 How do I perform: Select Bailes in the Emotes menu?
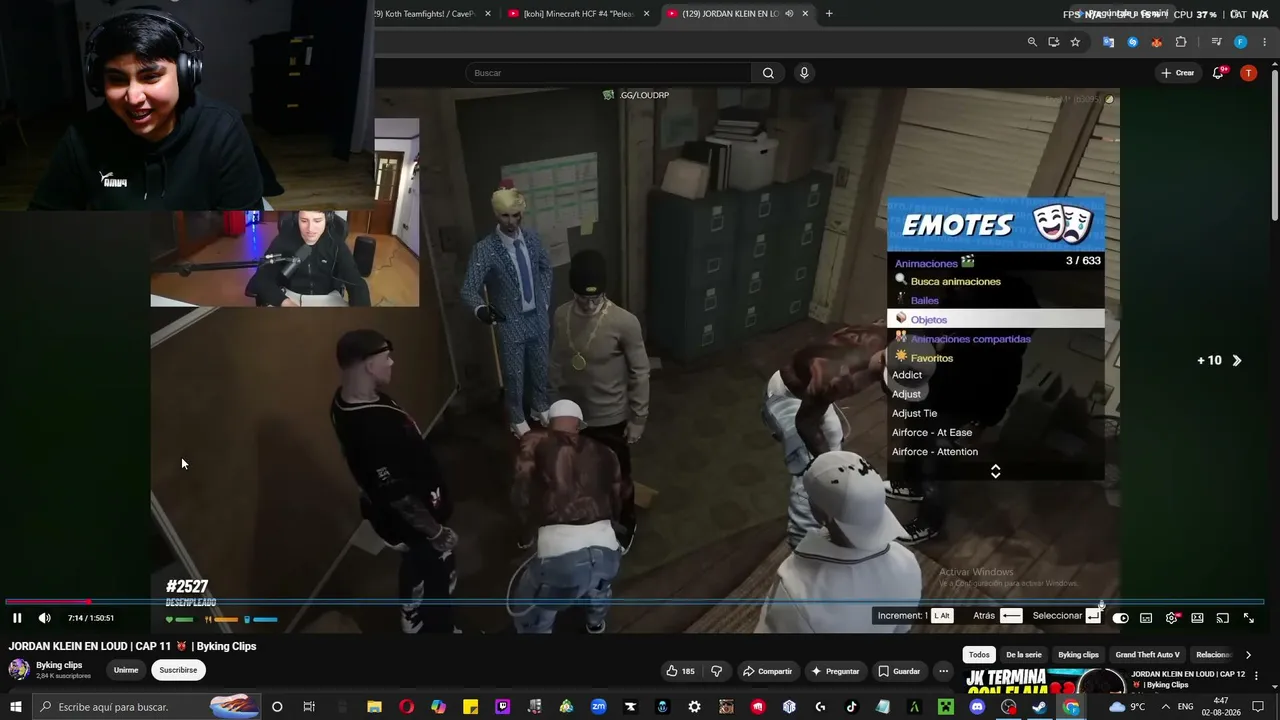point(996,300)
